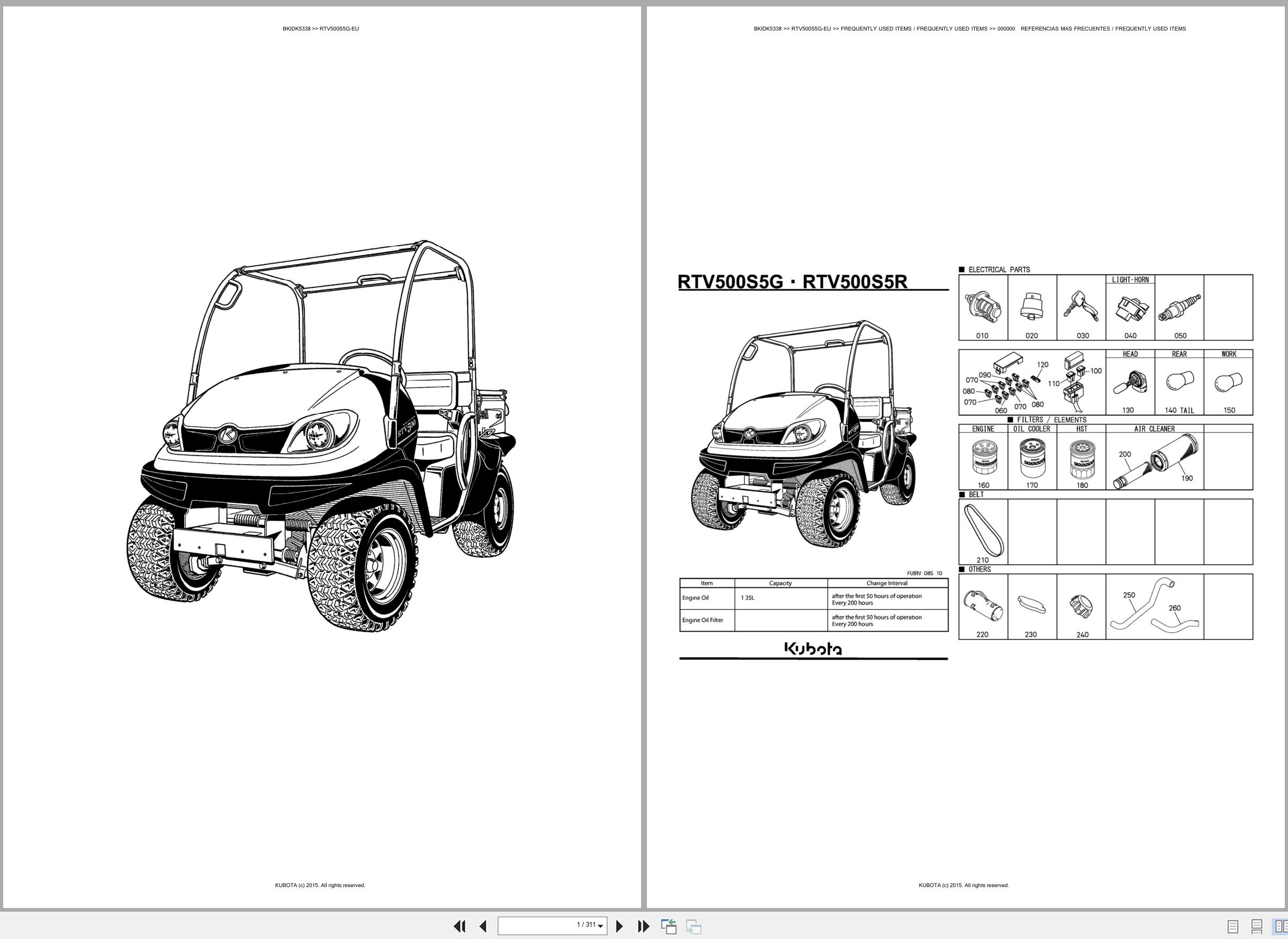Image resolution: width=1288 pixels, height=939 pixels.
Task: Select the RTV500S5G · RTV500S5R heading
Action: pyautogui.click(x=793, y=282)
